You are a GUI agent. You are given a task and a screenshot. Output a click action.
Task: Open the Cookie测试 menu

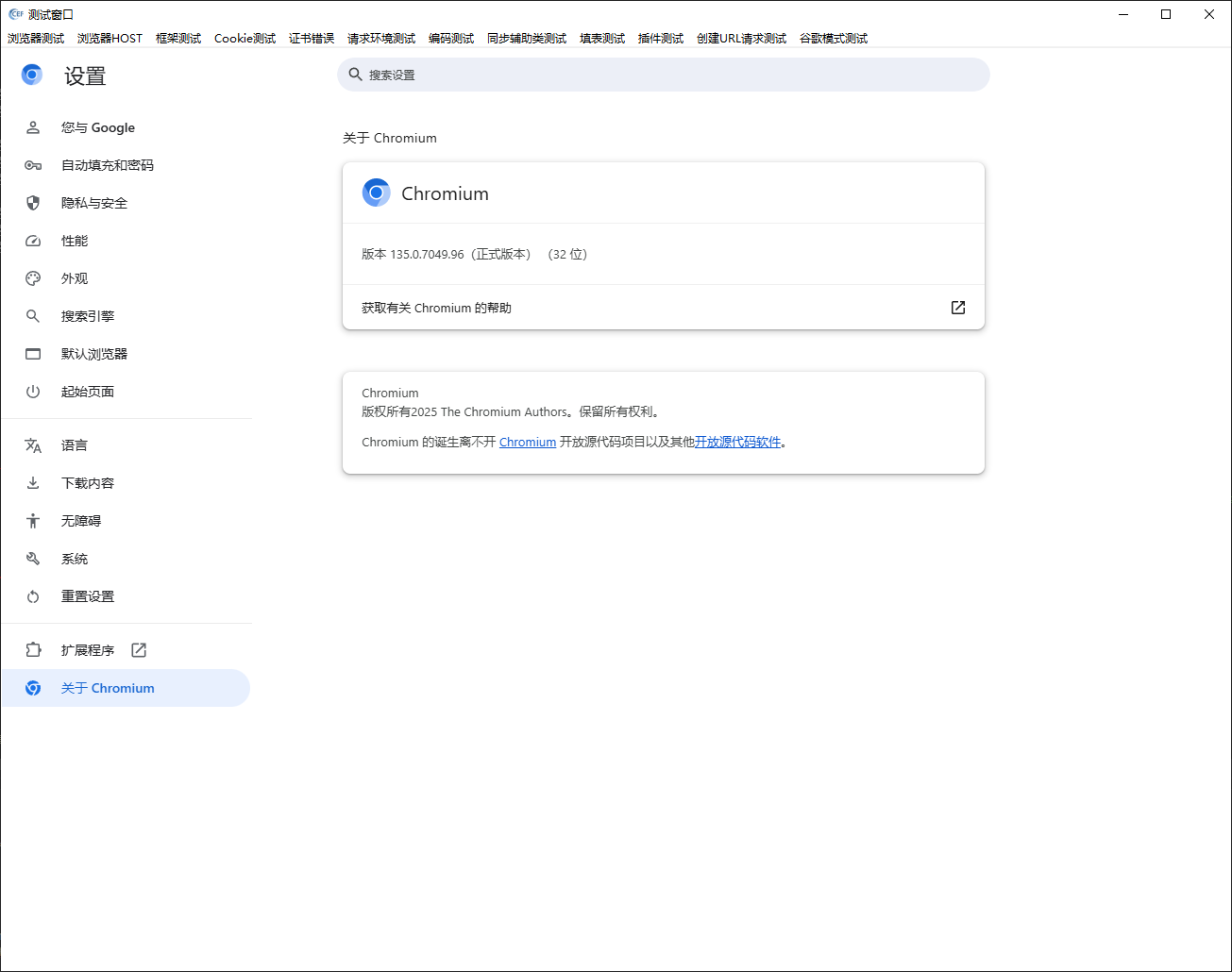(245, 39)
